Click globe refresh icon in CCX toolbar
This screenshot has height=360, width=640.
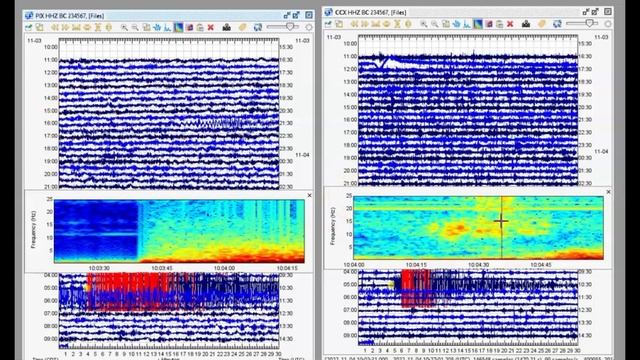point(557,24)
